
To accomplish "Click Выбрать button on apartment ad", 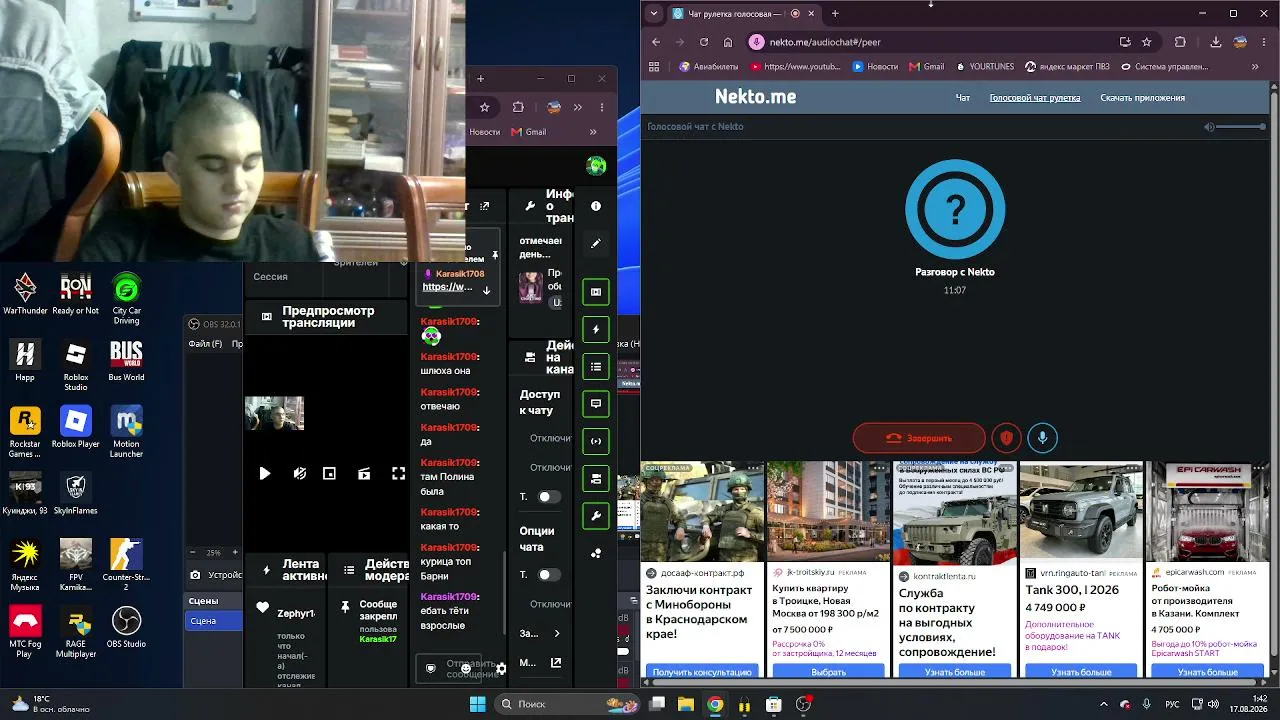I will pos(828,672).
